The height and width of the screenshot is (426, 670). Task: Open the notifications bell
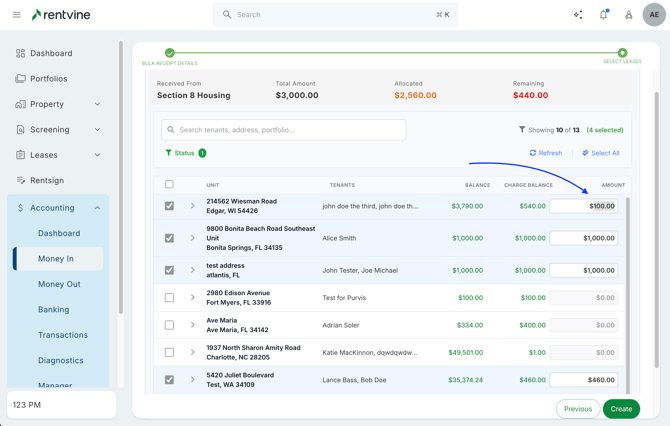coord(603,15)
